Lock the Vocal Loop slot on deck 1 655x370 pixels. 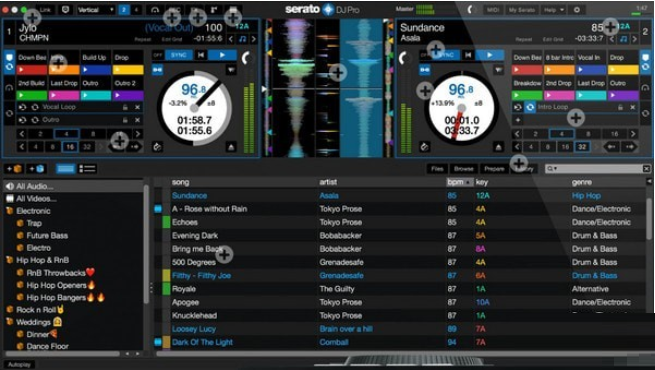click(124, 107)
